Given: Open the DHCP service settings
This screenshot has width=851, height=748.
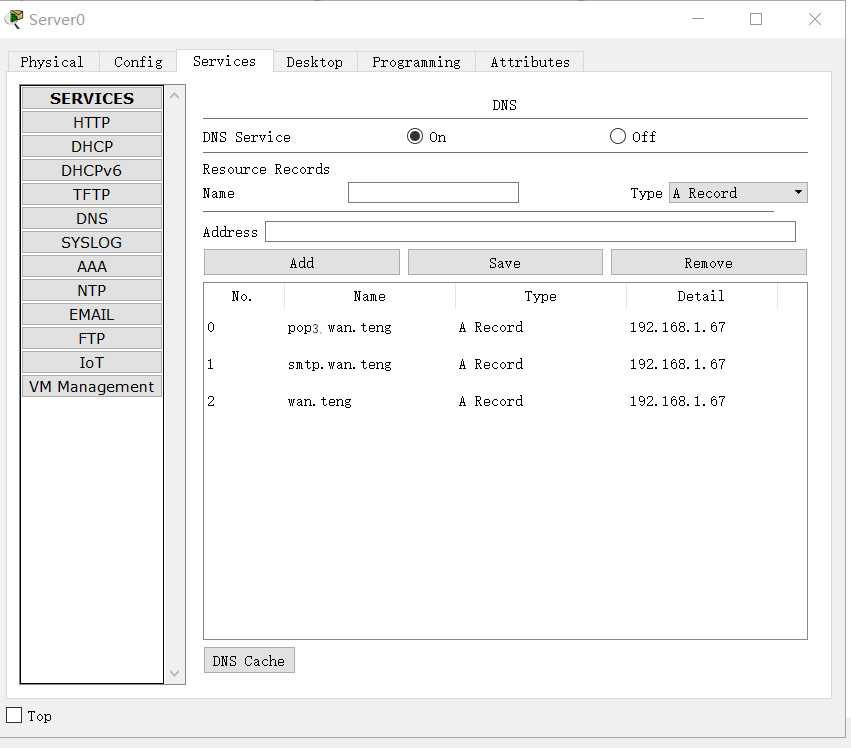Looking at the screenshot, I should (x=92, y=147).
